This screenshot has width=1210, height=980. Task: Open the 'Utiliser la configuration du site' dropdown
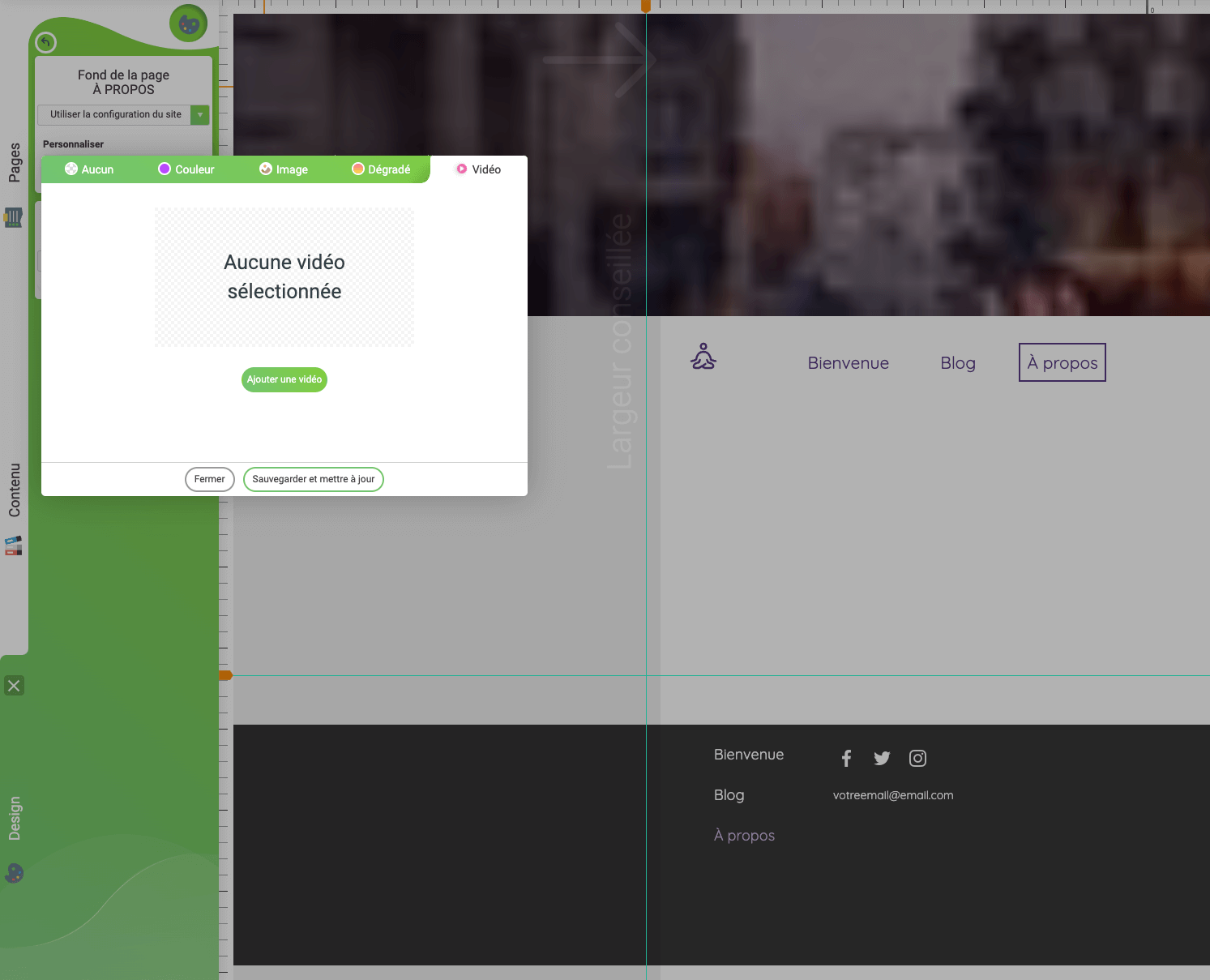[x=123, y=114]
